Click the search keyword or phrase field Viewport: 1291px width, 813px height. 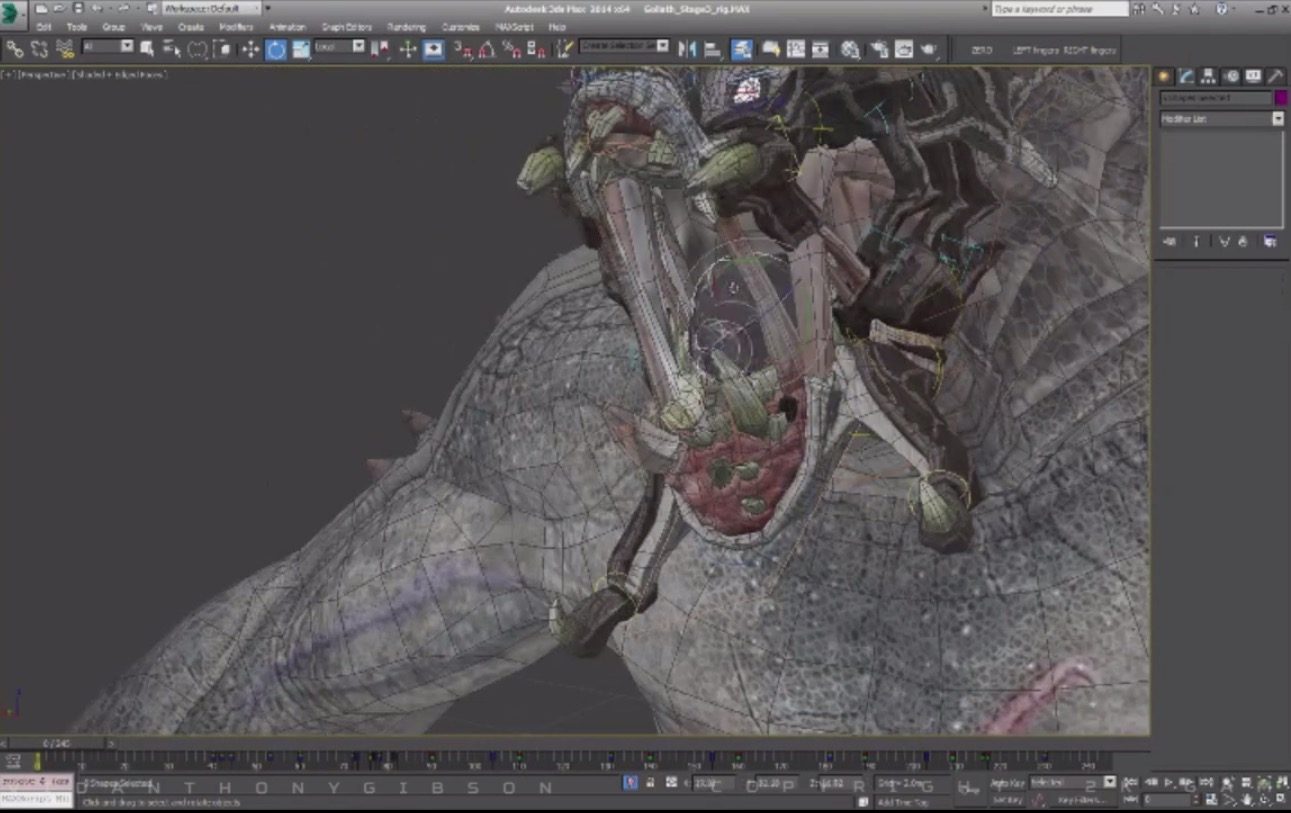pos(1059,8)
